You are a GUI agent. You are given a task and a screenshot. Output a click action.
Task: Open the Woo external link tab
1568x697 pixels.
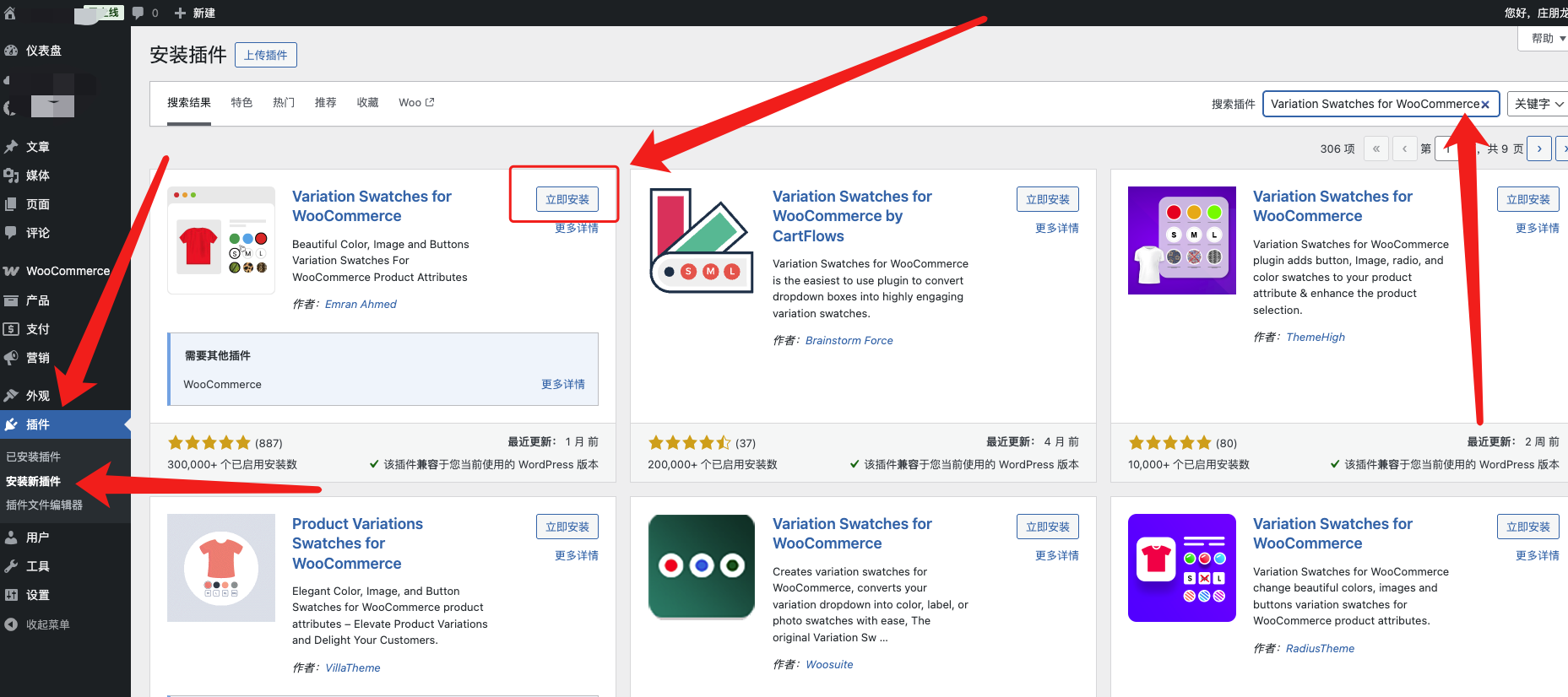click(x=416, y=102)
